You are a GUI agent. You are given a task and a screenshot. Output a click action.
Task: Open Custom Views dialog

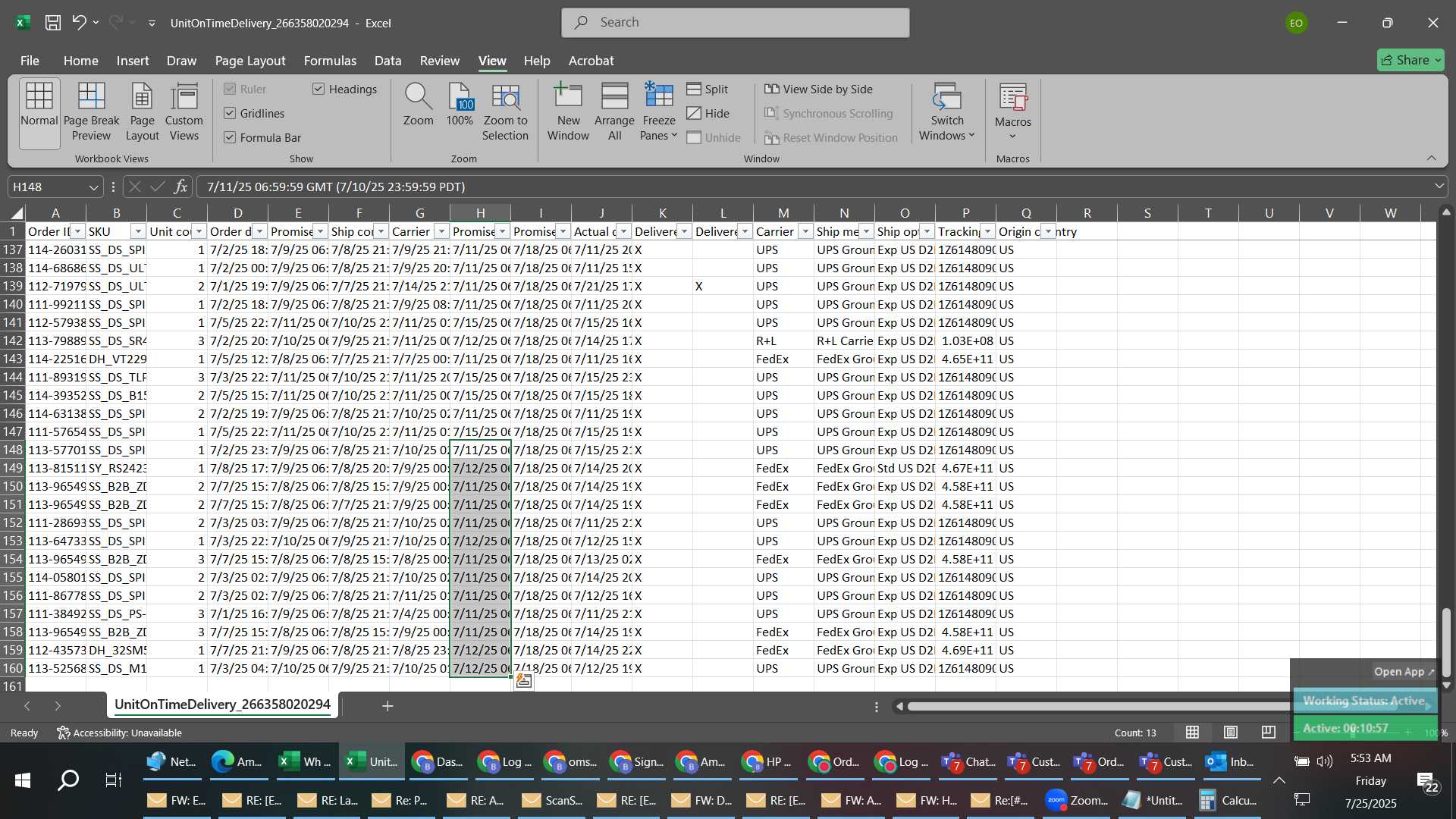pyautogui.click(x=184, y=112)
